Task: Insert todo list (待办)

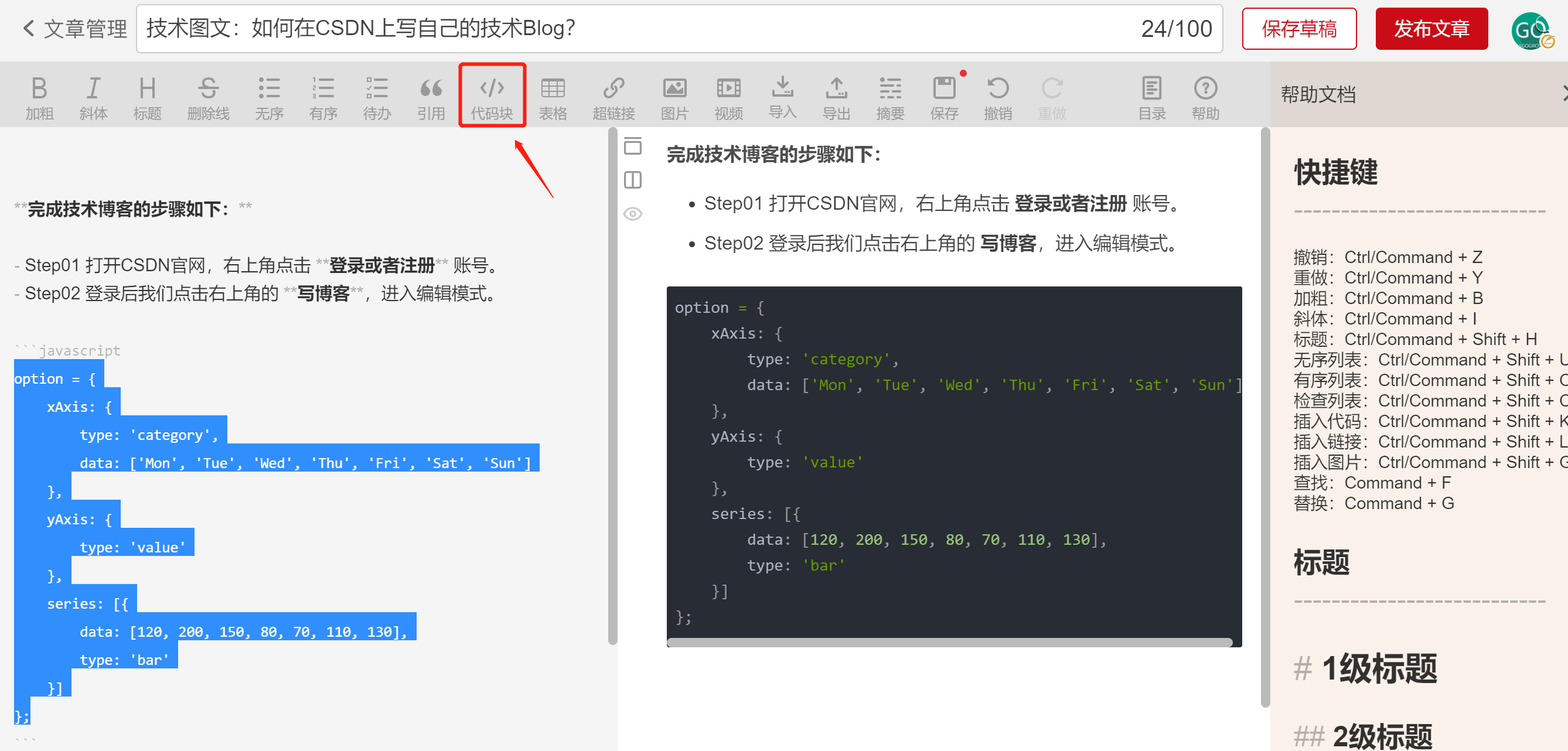Action: tap(377, 97)
